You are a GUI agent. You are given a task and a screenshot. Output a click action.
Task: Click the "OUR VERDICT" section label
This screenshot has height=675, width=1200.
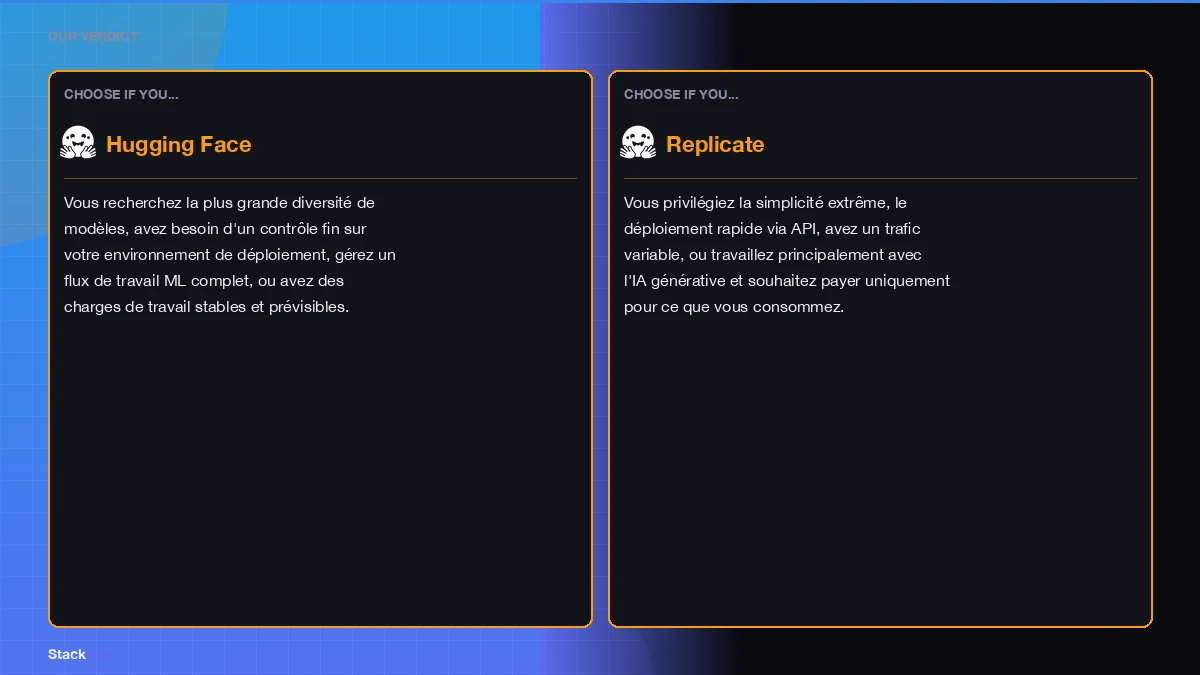pyautogui.click(x=93, y=37)
